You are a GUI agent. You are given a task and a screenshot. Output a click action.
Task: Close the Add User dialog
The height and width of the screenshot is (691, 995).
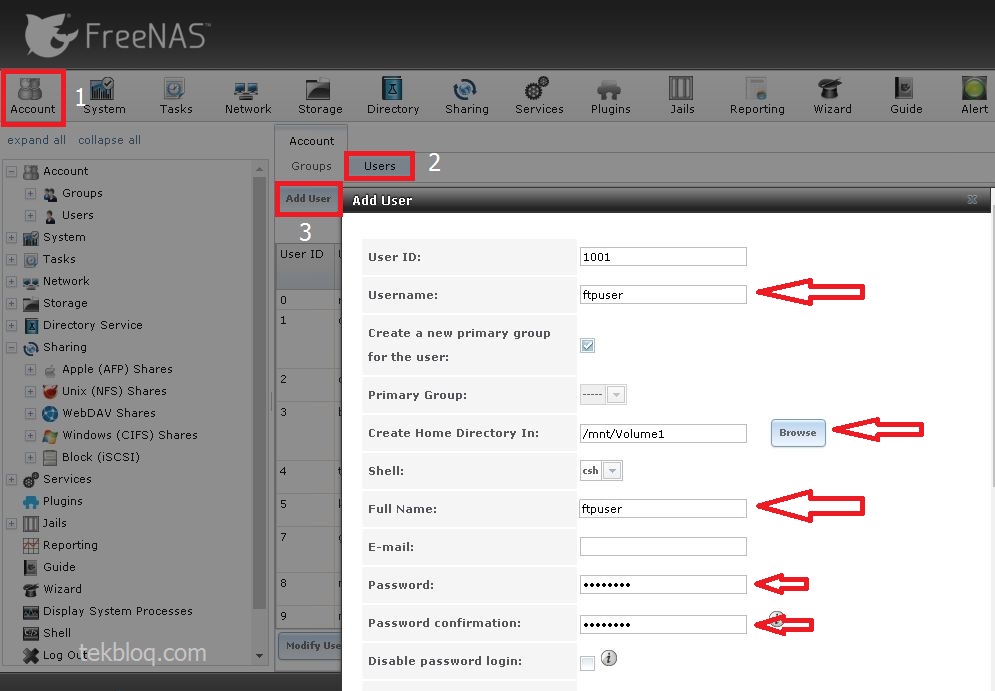pos(972,199)
